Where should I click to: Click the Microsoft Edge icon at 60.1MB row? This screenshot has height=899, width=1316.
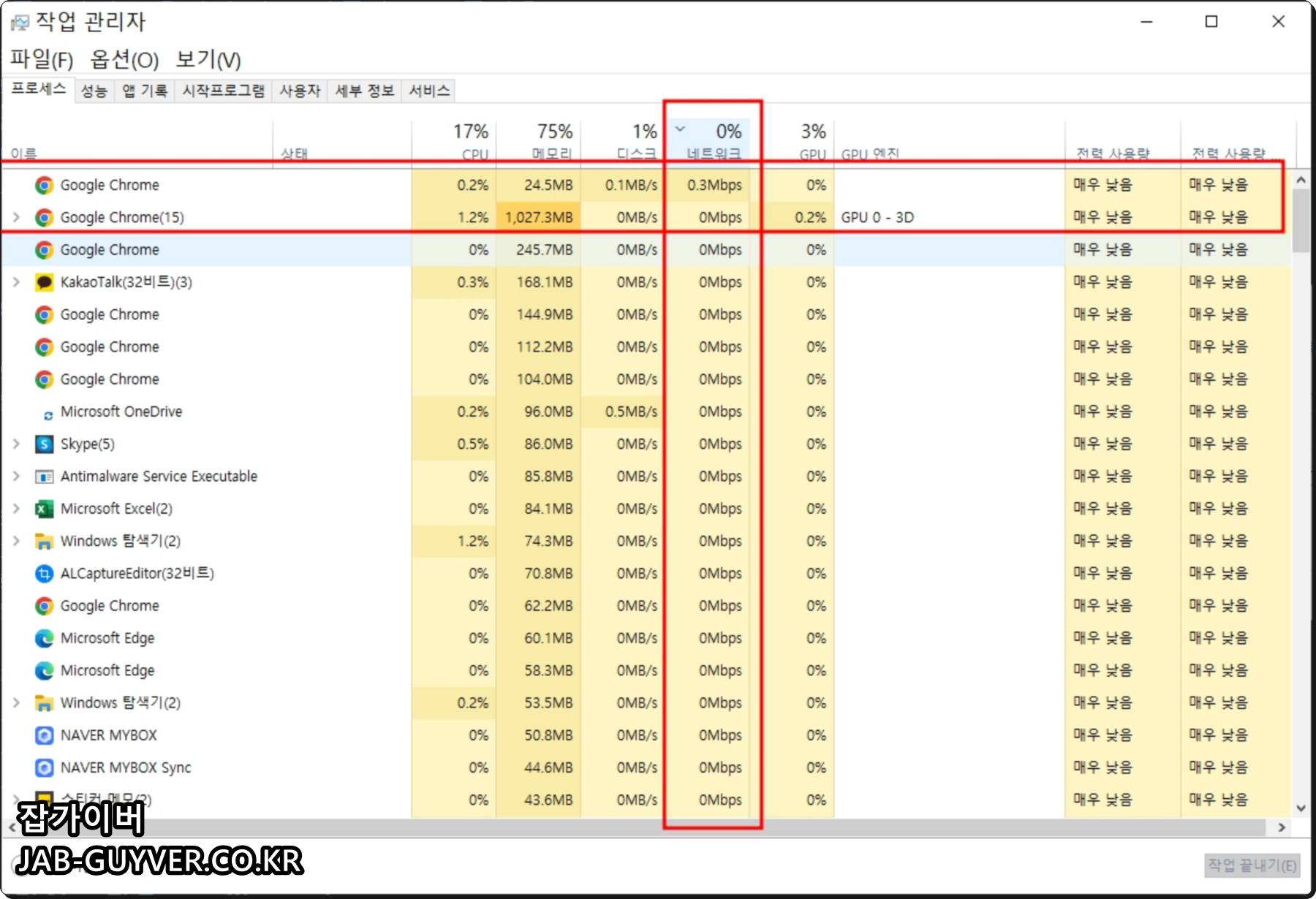click(x=44, y=638)
